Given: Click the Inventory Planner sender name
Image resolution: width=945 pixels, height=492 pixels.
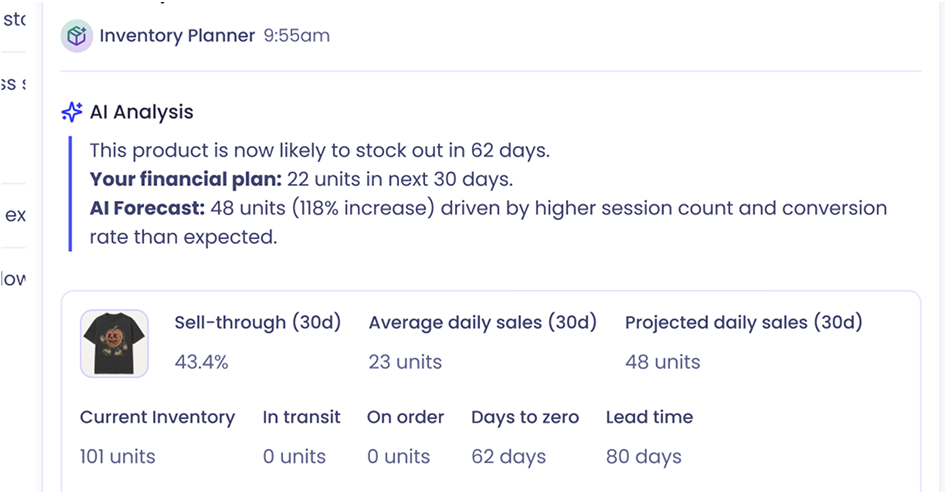Looking at the screenshot, I should pyautogui.click(x=177, y=36).
